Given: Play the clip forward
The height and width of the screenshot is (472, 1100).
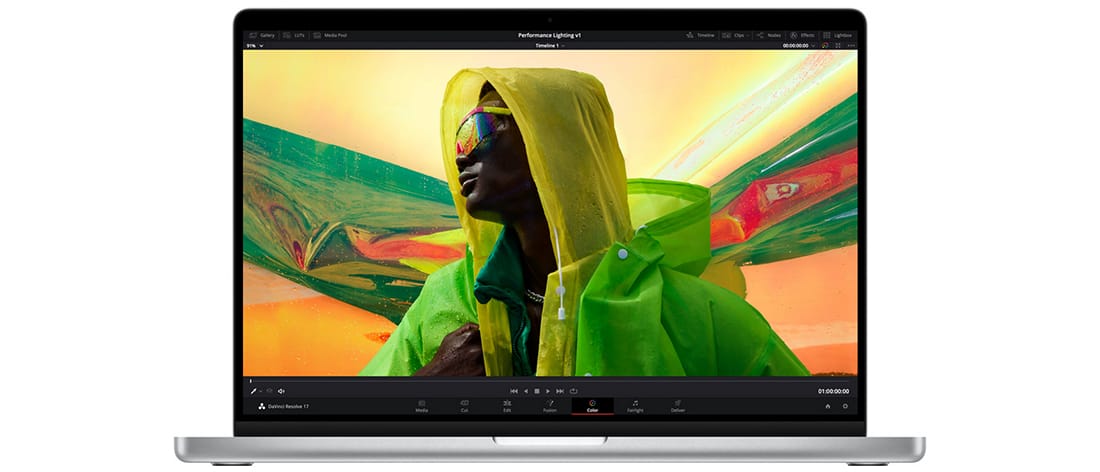Looking at the screenshot, I should coord(548,391).
